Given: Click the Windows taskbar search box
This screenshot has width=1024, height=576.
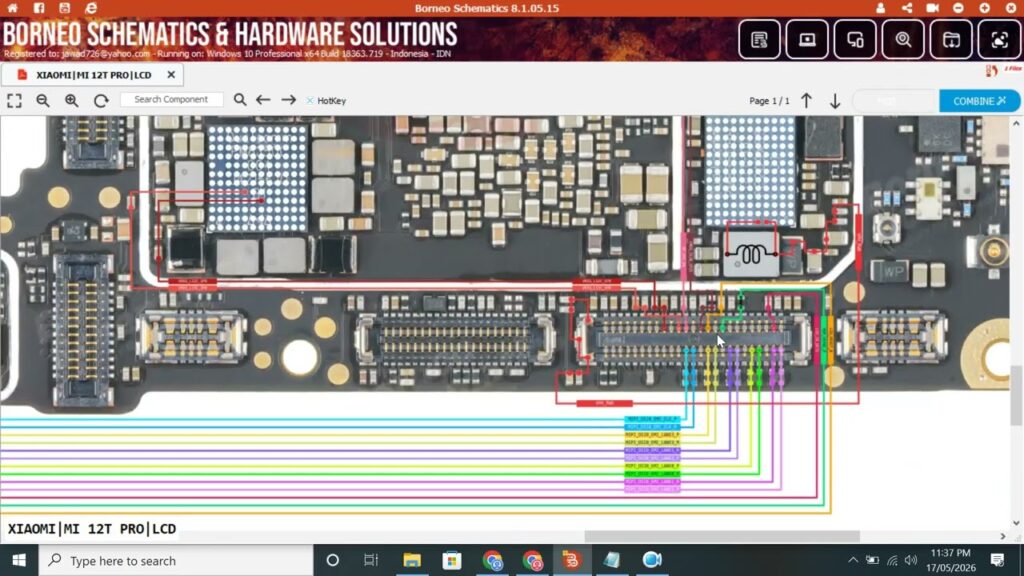Looking at the screenshot, I should point(176,560).
